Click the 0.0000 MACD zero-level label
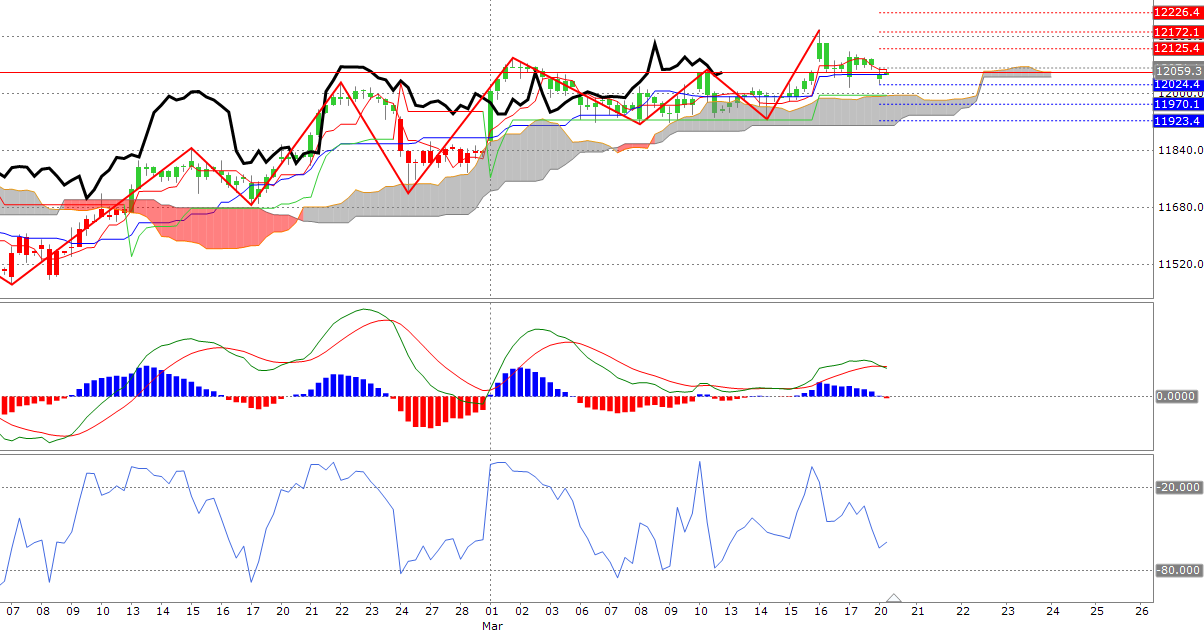 1177,396
